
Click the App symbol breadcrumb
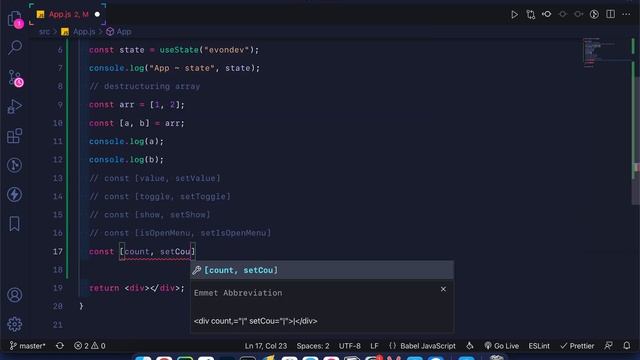119,32
